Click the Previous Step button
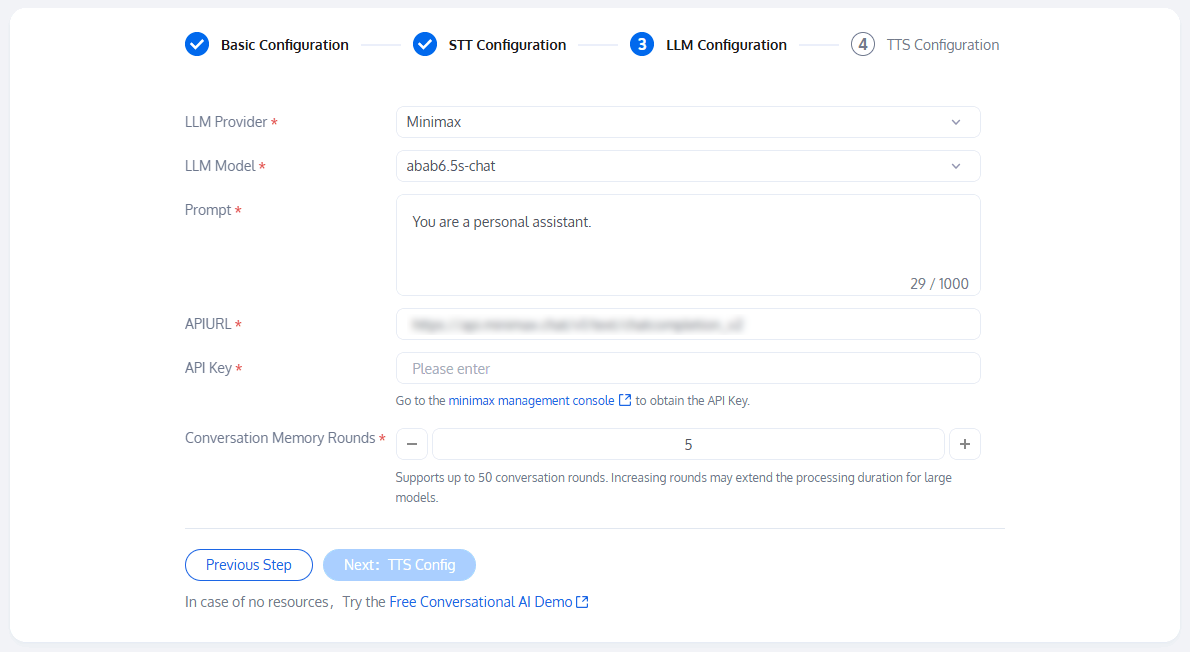 (249, 565)
